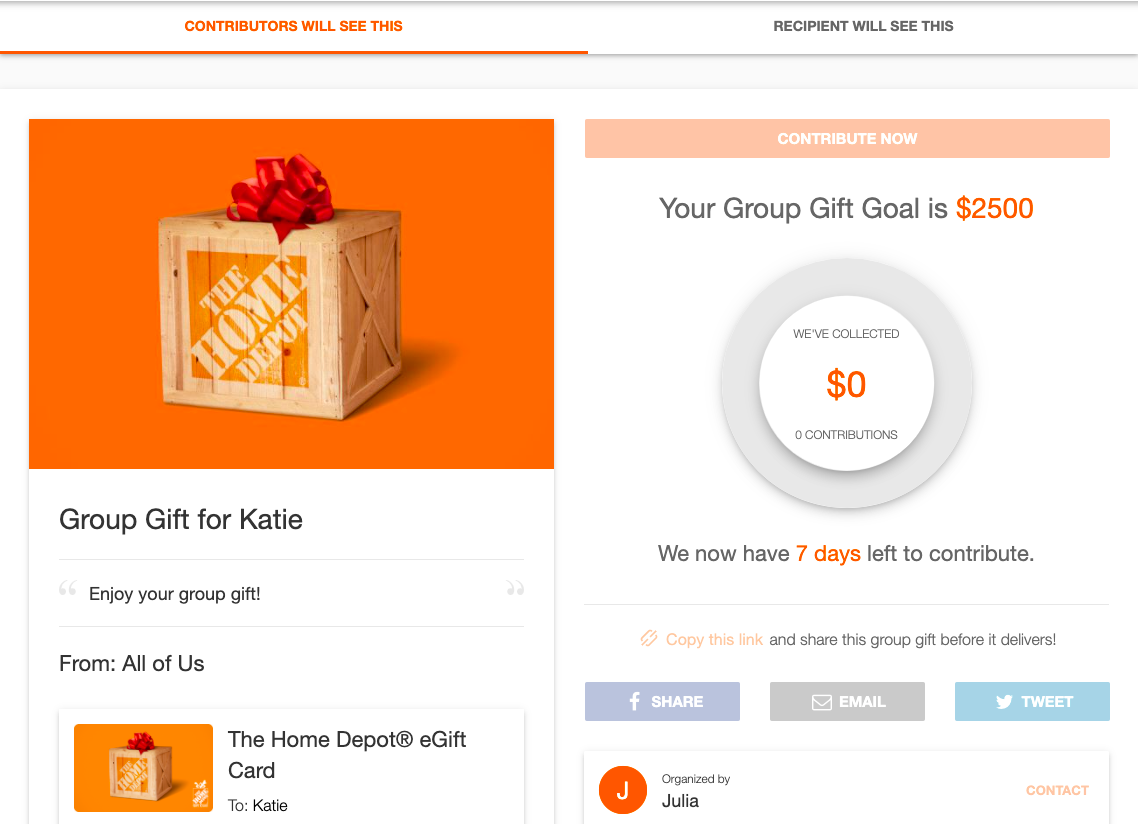Open organizer Julia's avatar circle
Image resolution: width=1138 pixels, height=824 pixels.
pyautogui.click(x=622, y=790)
